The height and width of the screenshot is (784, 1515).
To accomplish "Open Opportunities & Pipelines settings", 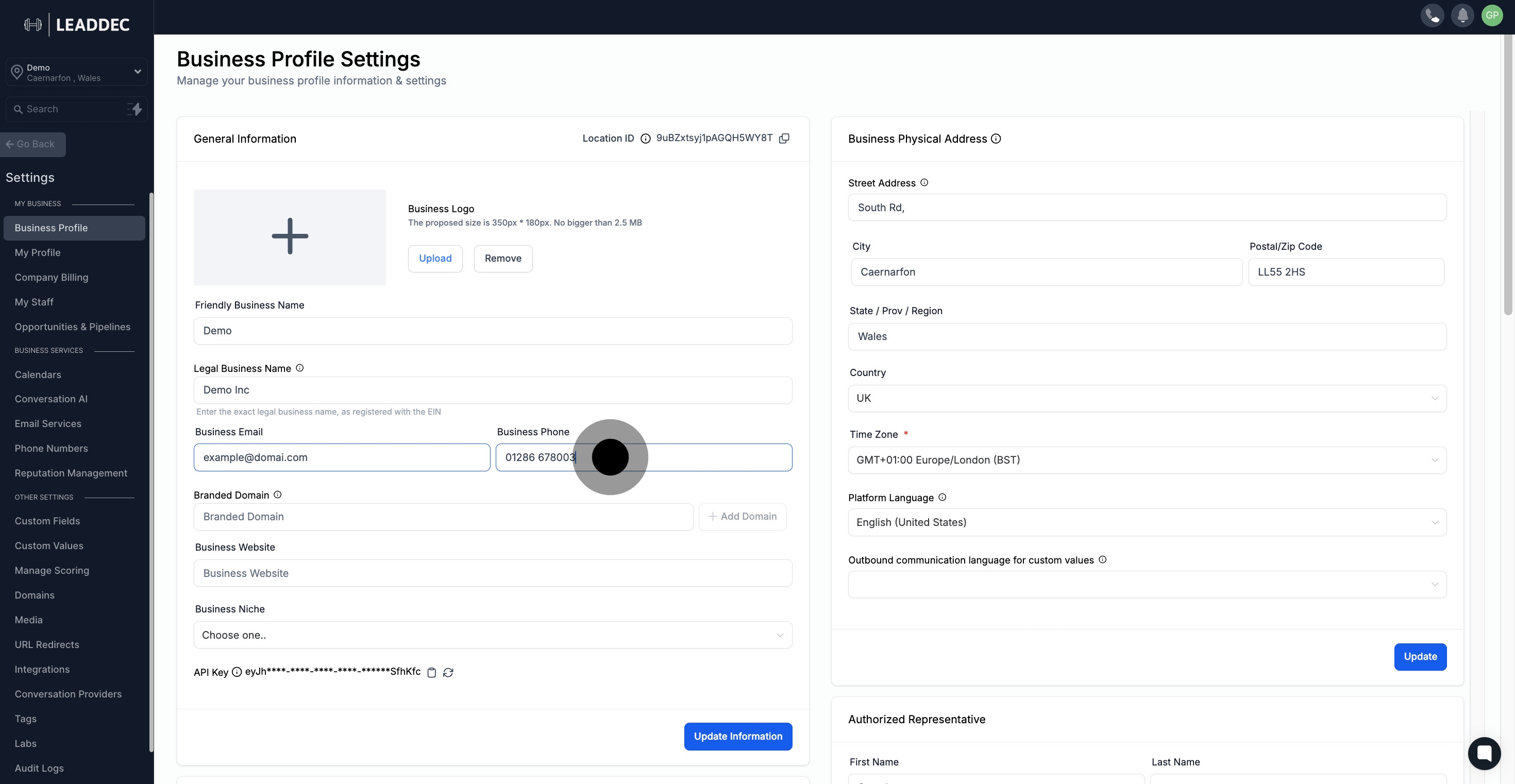I will (x=72, y=327).
